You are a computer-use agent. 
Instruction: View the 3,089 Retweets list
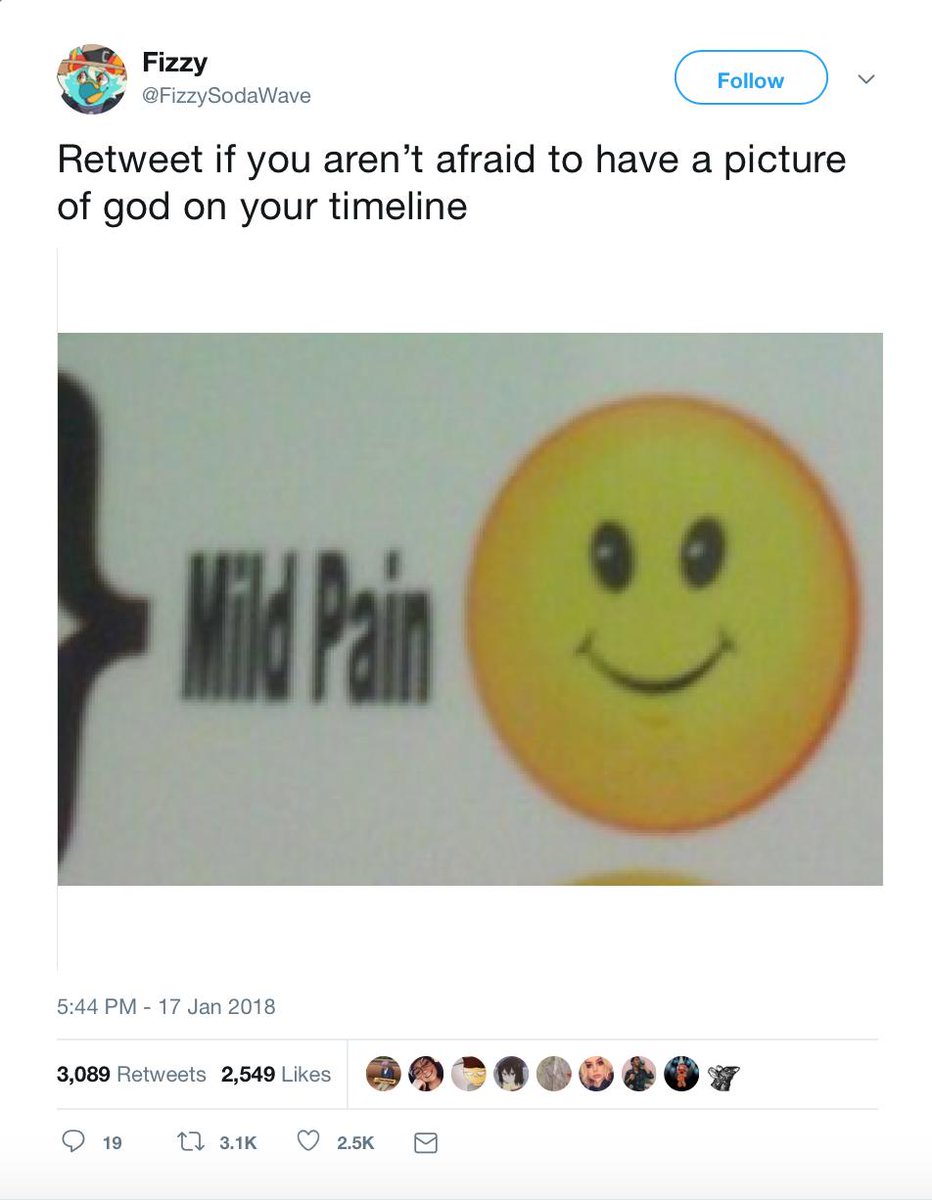131,1074
